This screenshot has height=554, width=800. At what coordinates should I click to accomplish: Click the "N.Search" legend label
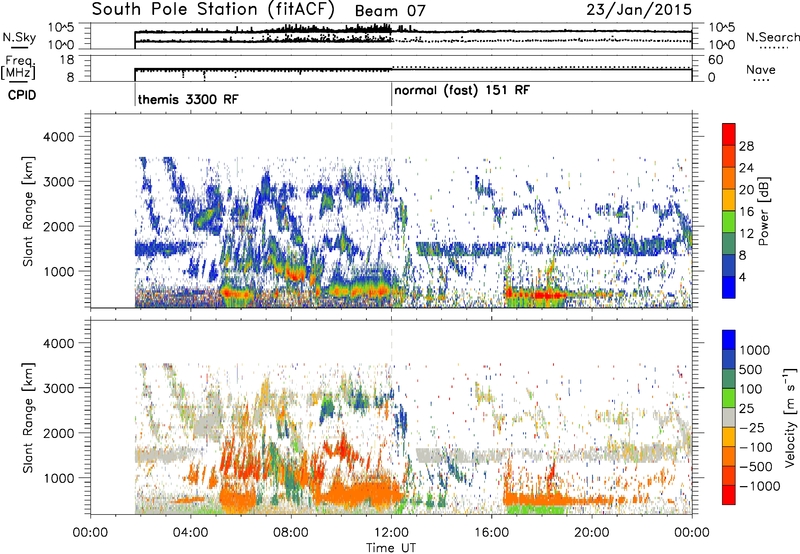point(773,37)
